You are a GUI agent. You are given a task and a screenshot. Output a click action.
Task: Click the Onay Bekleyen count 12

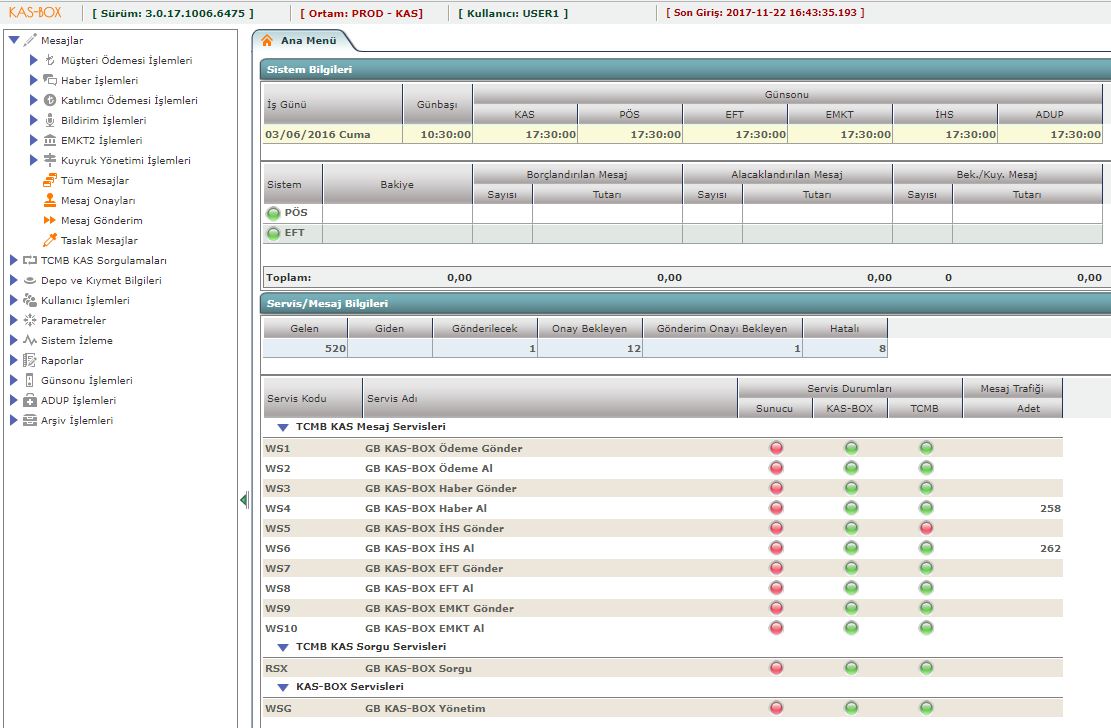tap(633, 348)
